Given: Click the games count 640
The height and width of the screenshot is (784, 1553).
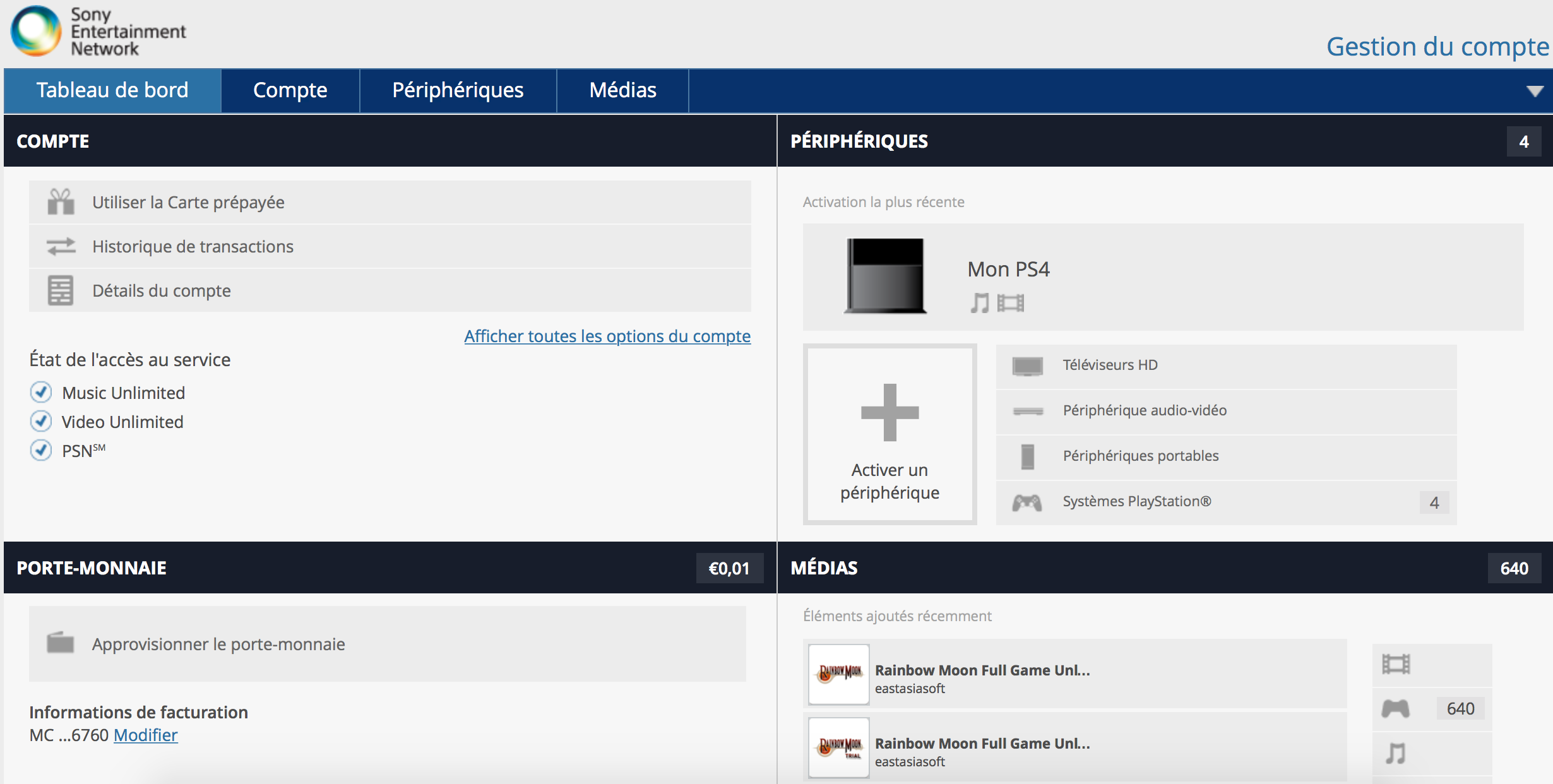Looking at the screenshot, I should point(1461,708).
